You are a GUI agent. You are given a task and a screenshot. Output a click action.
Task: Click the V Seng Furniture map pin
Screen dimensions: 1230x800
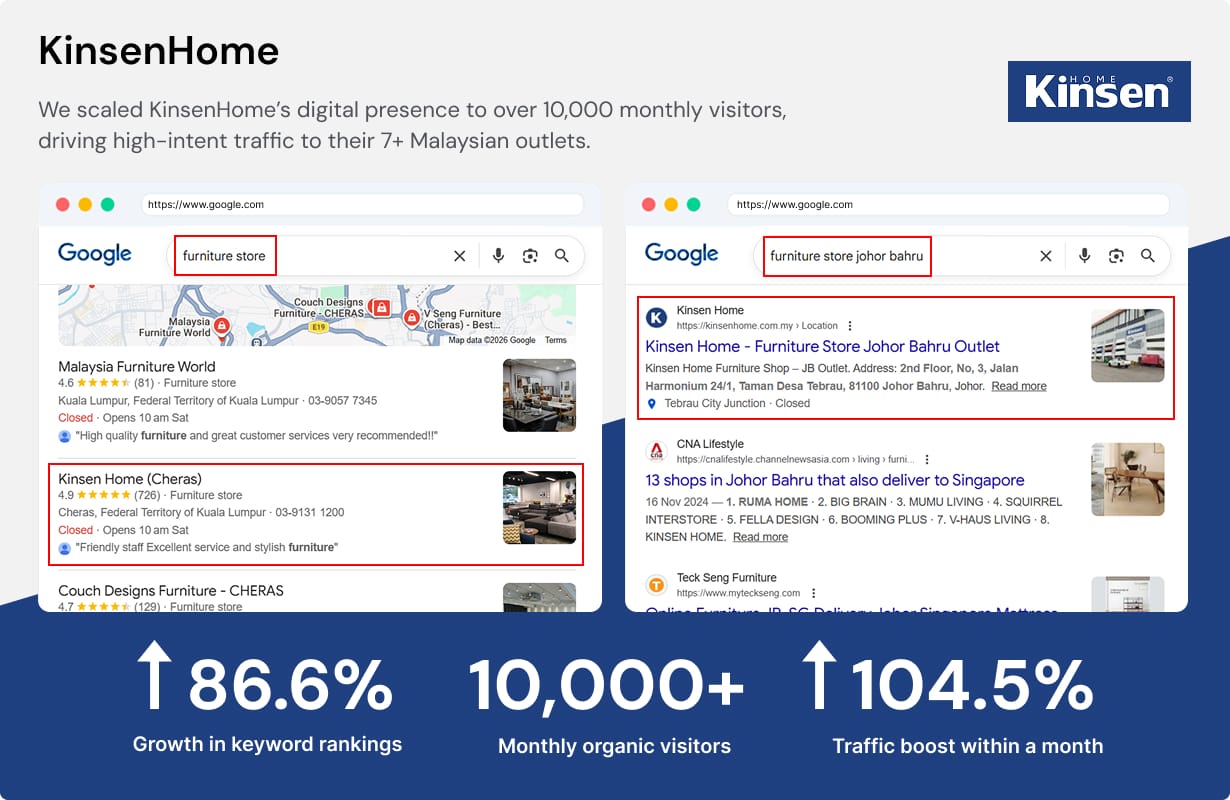coord(411,318)
